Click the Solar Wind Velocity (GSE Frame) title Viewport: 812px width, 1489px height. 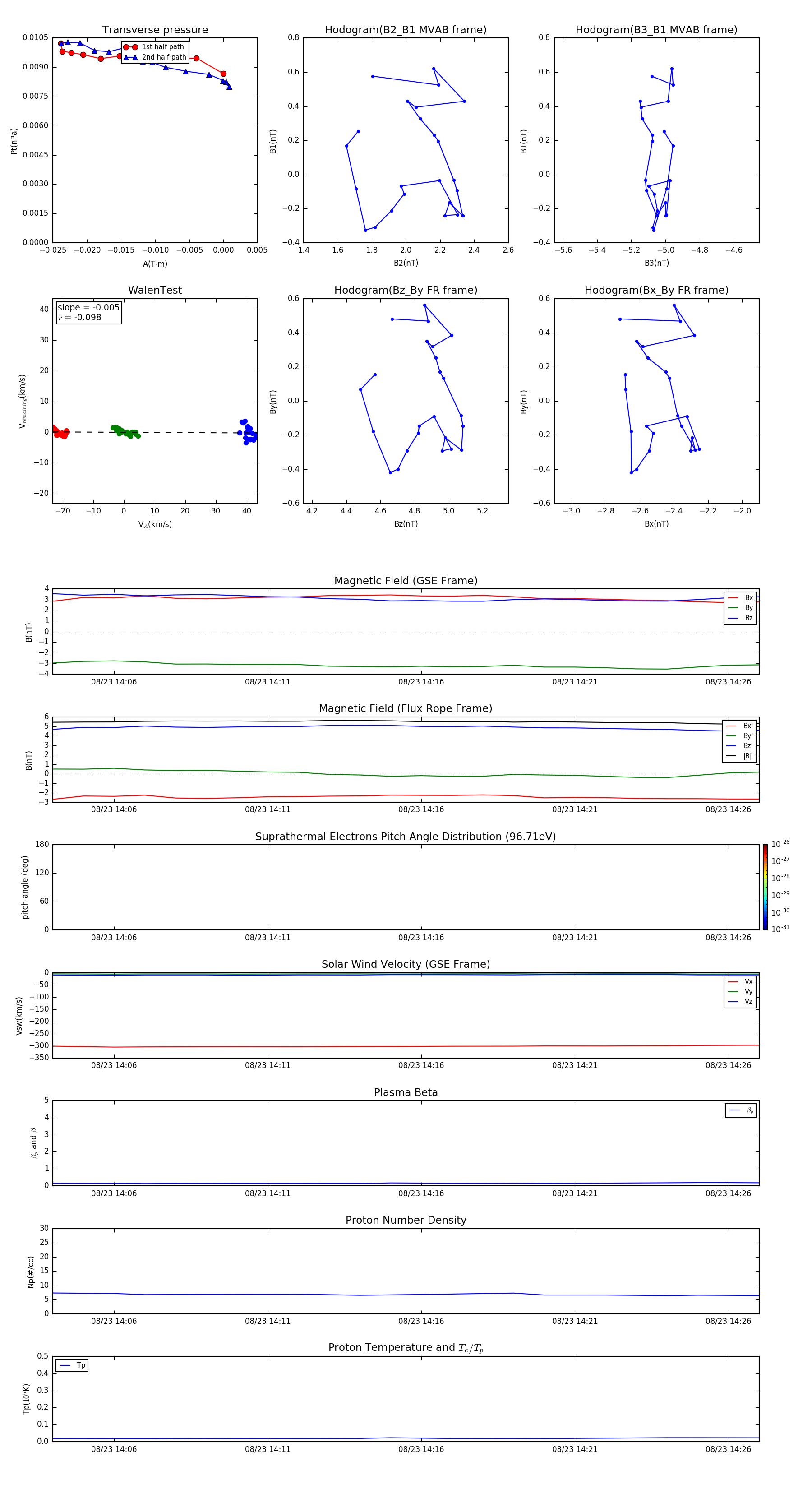[x=405, y=964]
